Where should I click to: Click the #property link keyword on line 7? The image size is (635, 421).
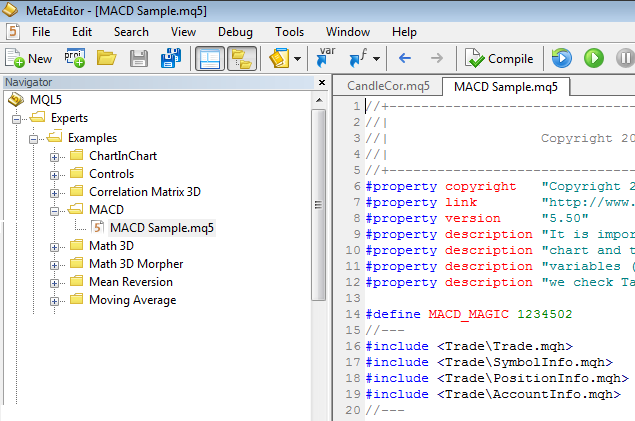[x=461, y=202]
